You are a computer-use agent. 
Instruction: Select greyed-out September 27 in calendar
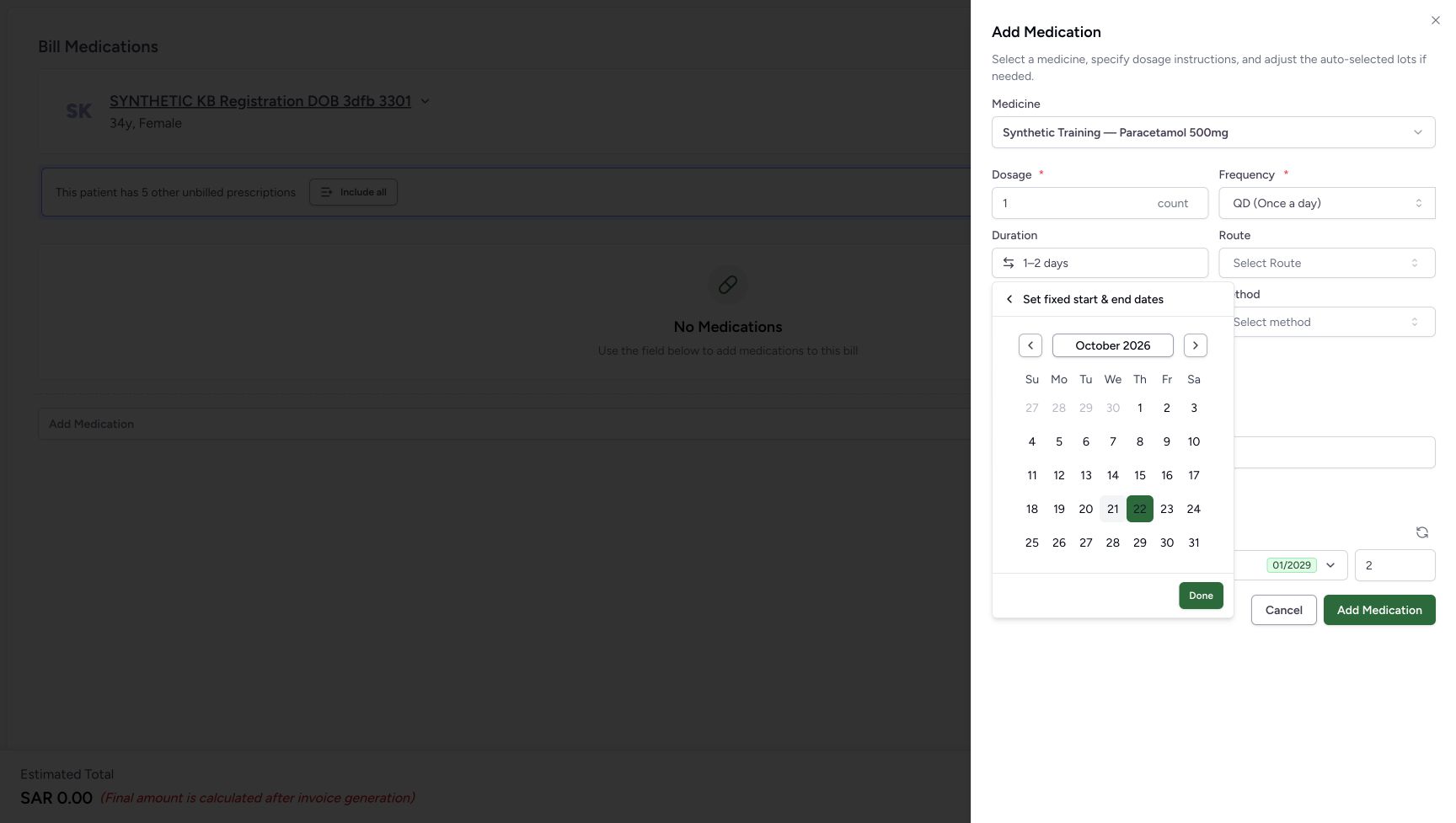tap(1031, 408)
